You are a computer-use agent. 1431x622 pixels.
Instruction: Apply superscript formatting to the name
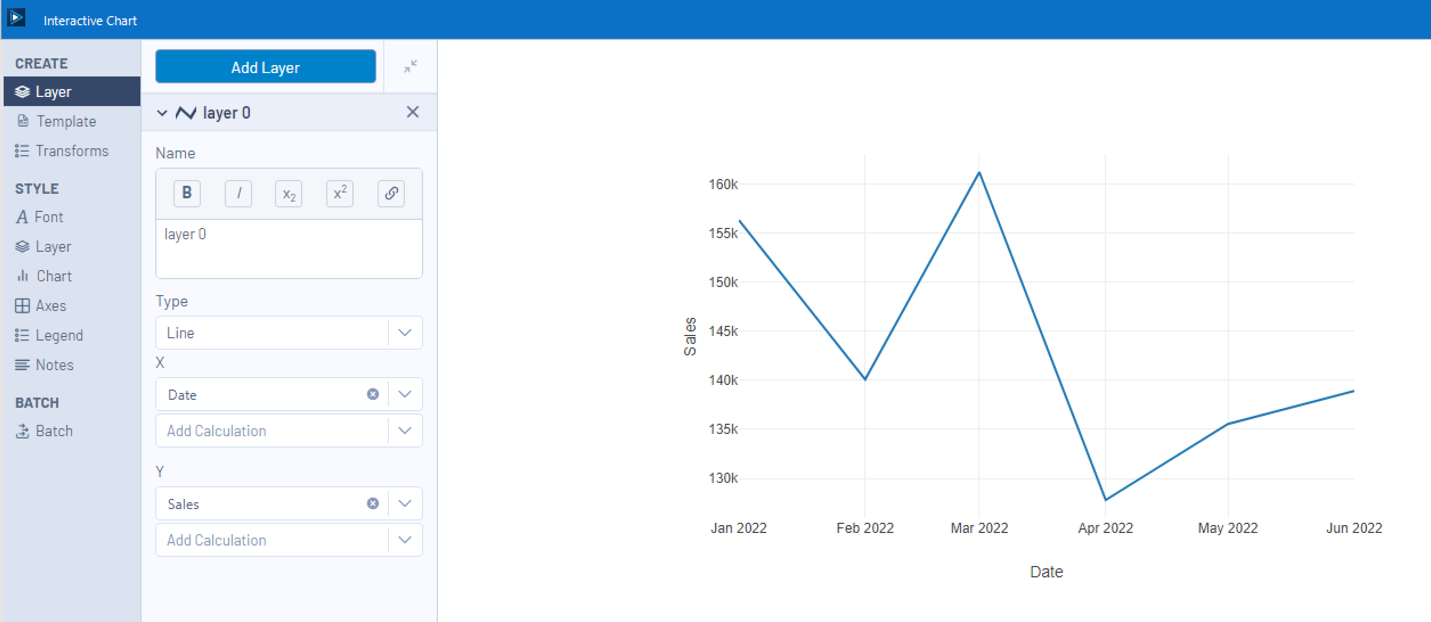[x=339, y=194]
